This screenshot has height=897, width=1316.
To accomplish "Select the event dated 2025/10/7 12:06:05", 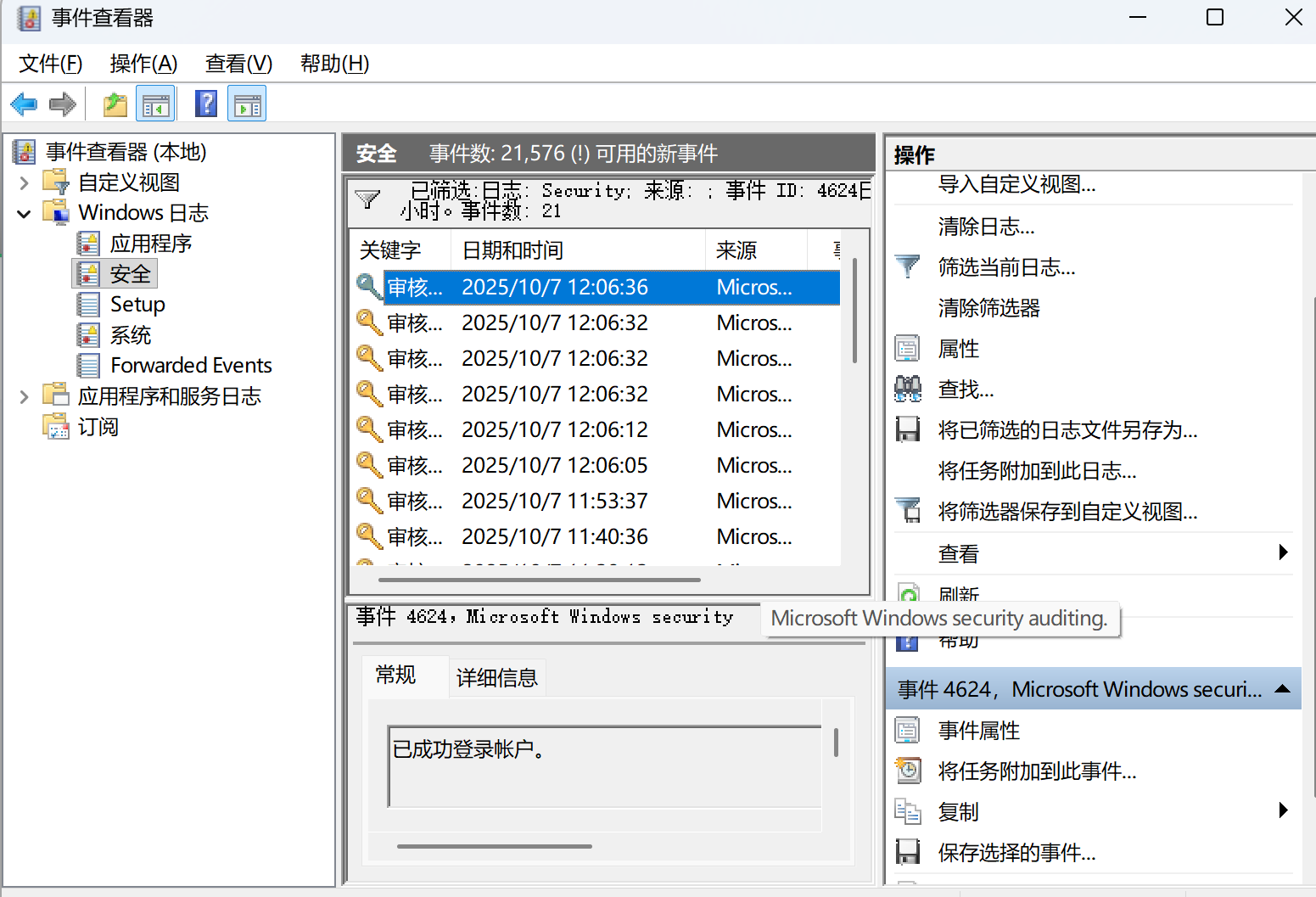I will (x=596, y=466).
